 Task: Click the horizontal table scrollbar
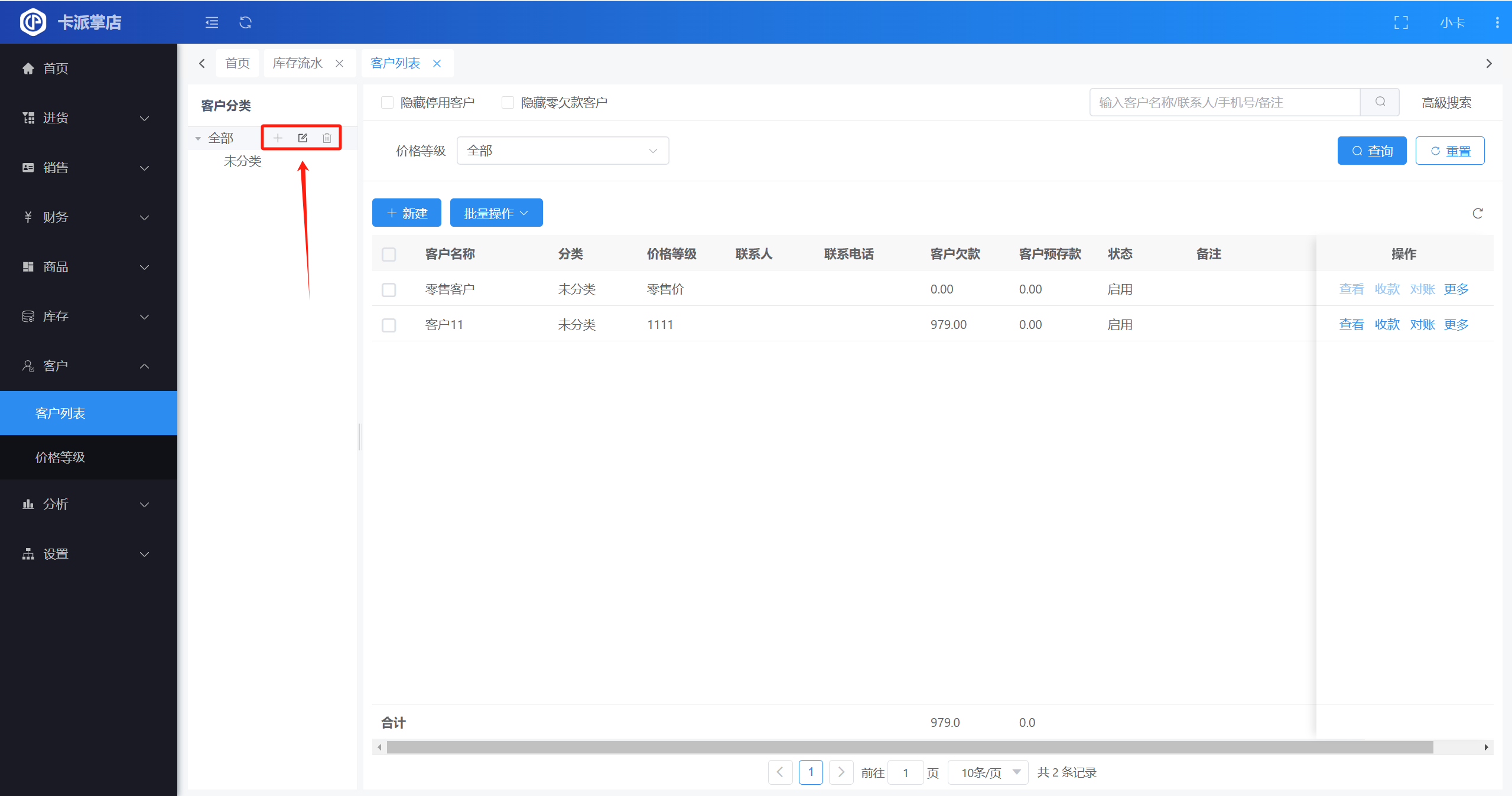[910, 748]
